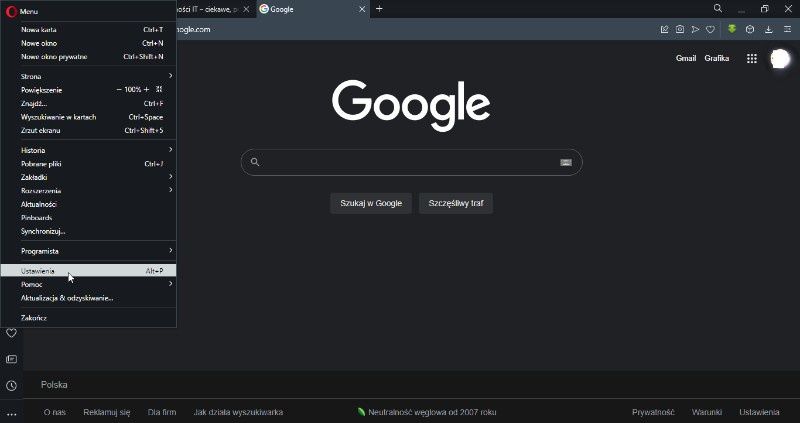Close the Google tab
This screenshot has width=800, height=423.
[x=362, y=9]
